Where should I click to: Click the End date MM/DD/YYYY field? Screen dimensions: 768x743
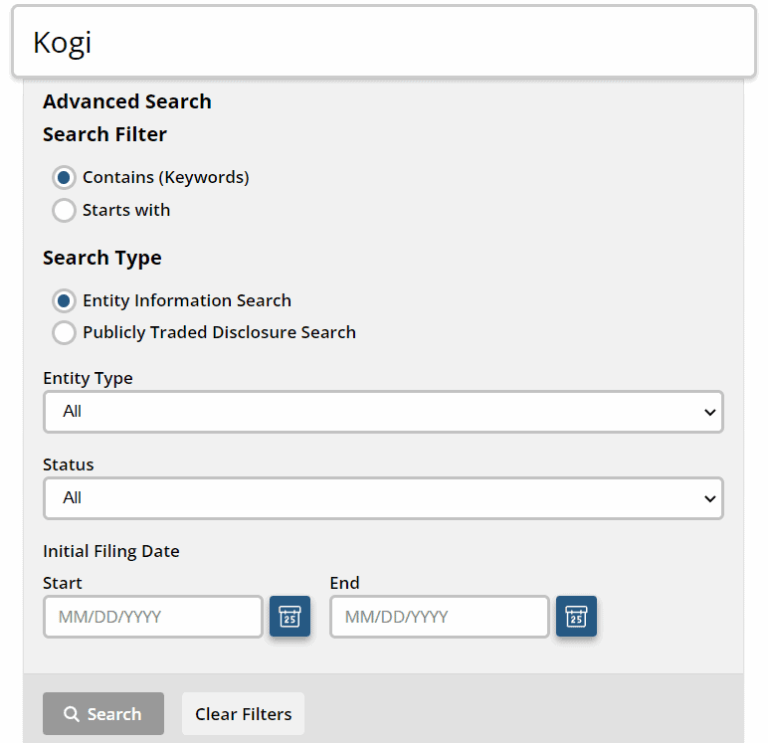pos(439,617)
